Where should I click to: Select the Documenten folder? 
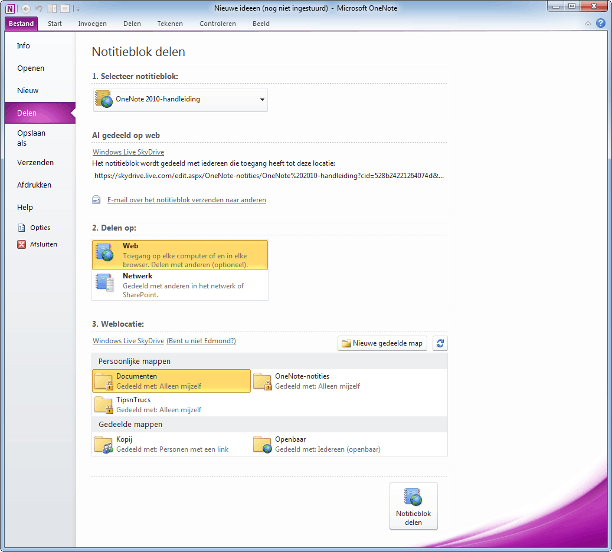coord(171,381)
